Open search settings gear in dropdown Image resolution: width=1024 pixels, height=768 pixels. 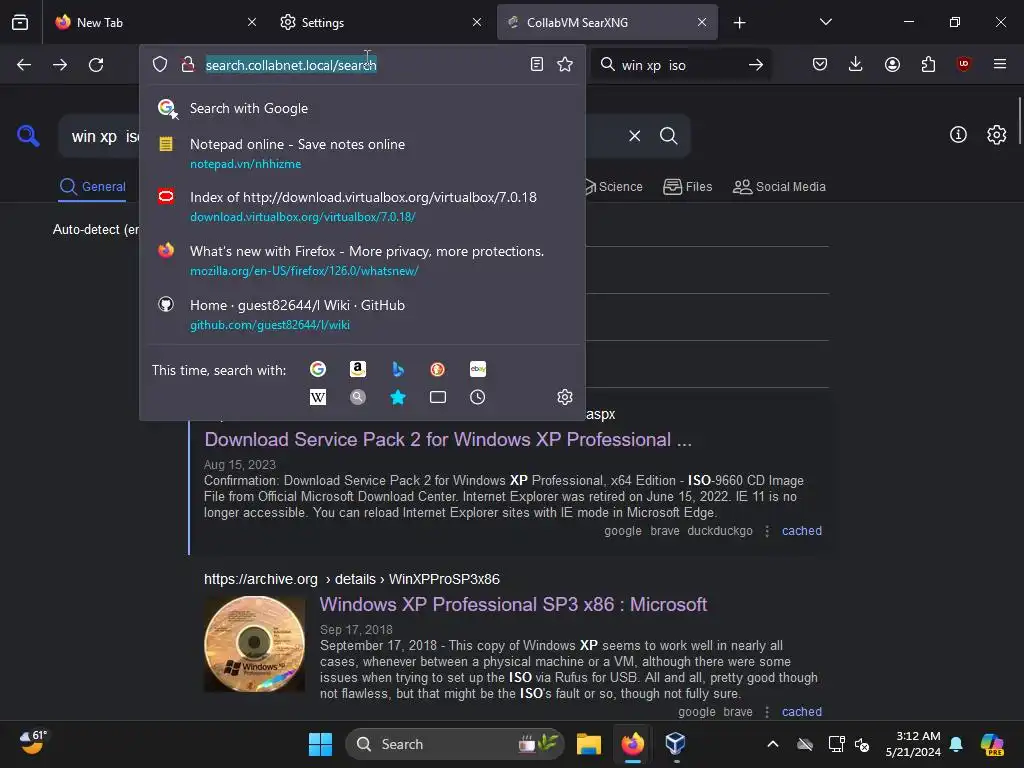(565, 397)
